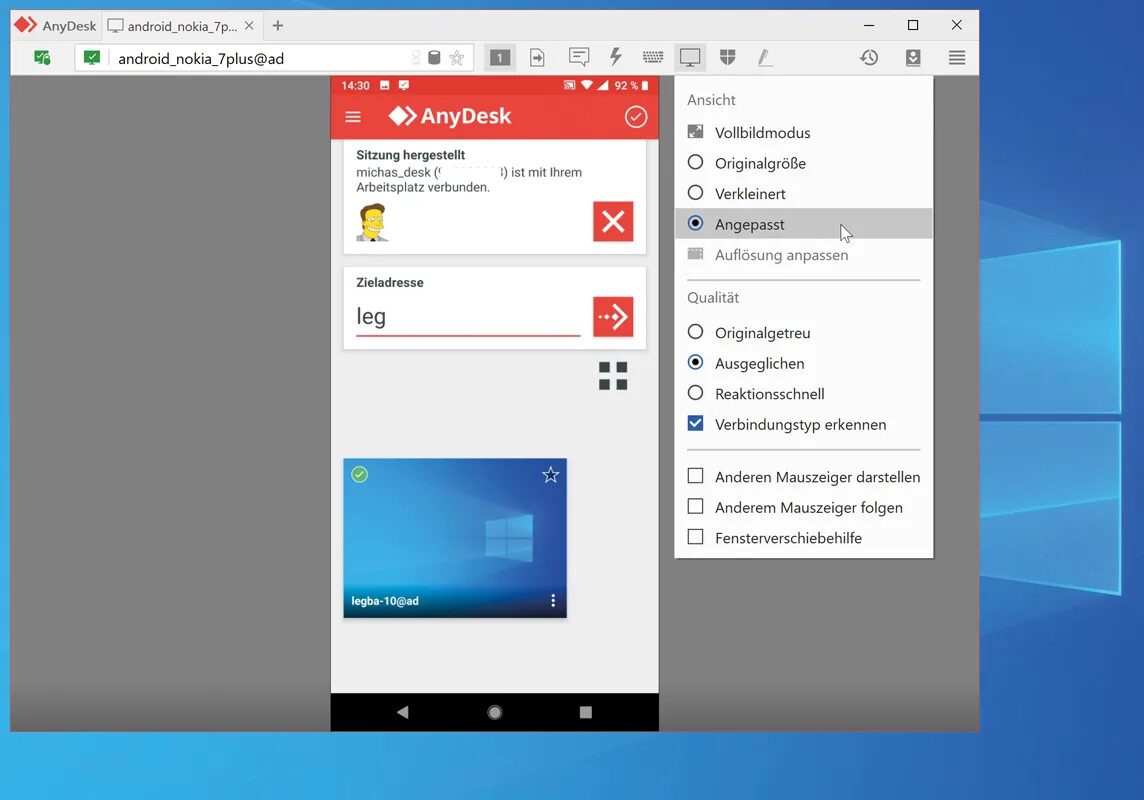Select Ausgeglichen quality option
Image resolution: width=1144 pixels, height=800 pixels.
click(804, 363)
